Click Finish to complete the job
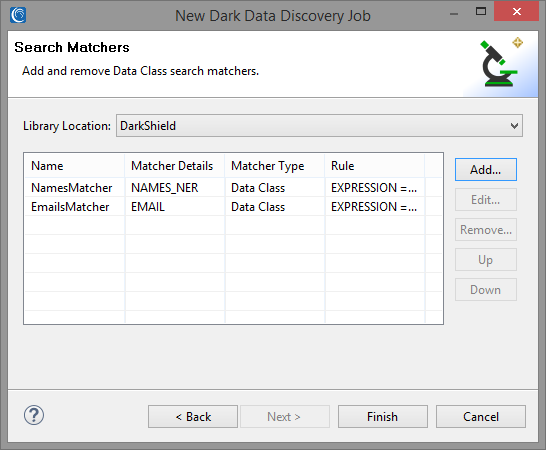546x450 pixels. point(383,417)
